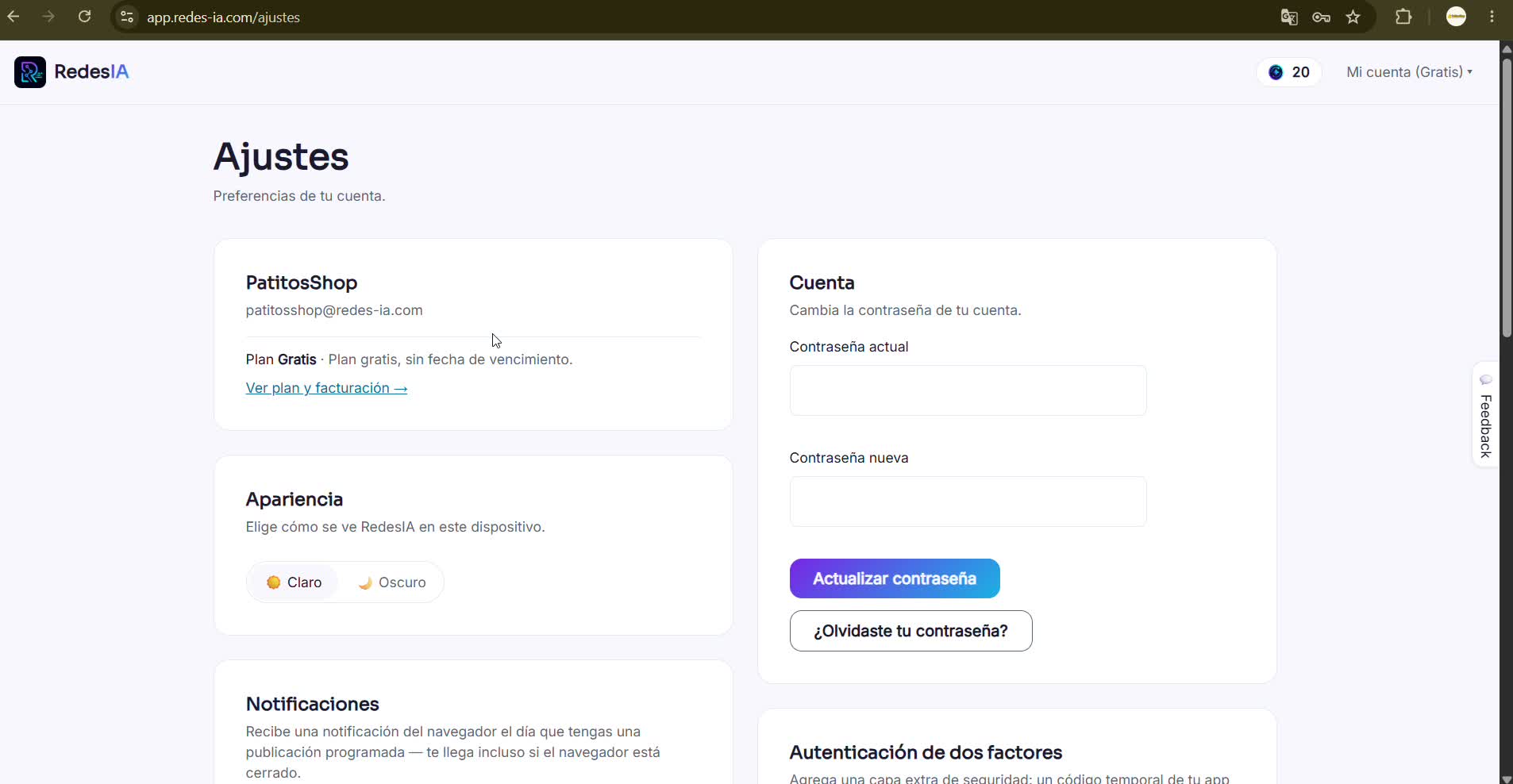Switch to the Oscuro dark theme
Screen dimensions: 1513x784
coord(391,582)
